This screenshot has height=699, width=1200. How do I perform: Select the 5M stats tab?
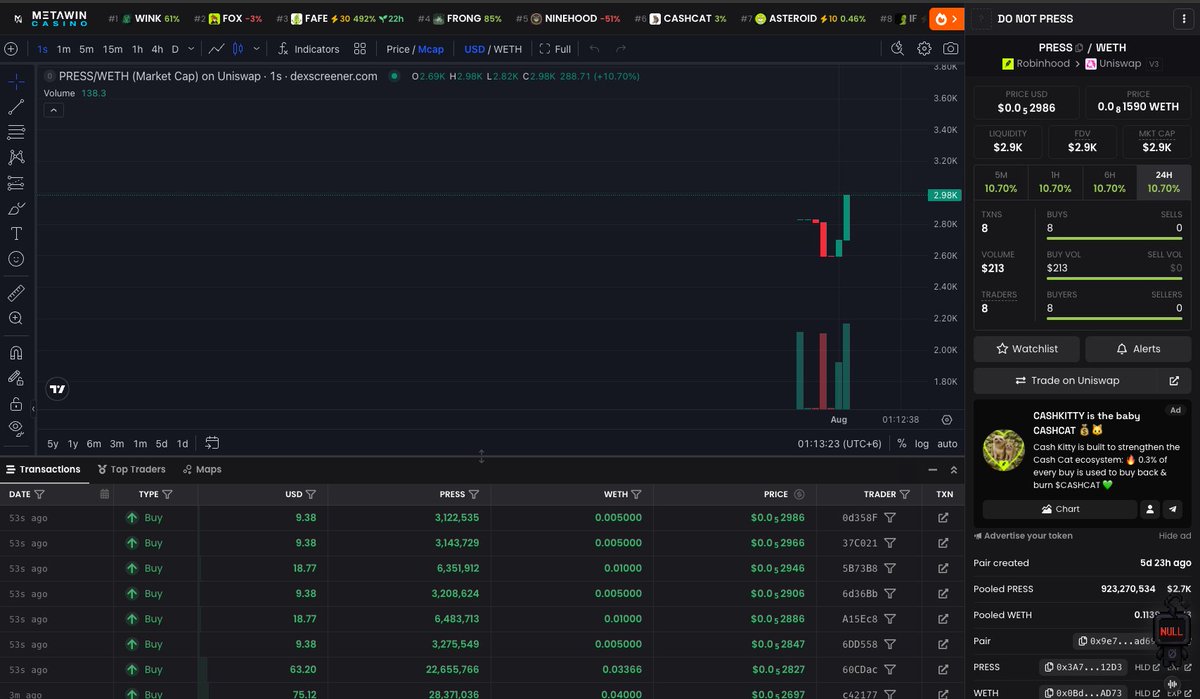pos(1001,181)
